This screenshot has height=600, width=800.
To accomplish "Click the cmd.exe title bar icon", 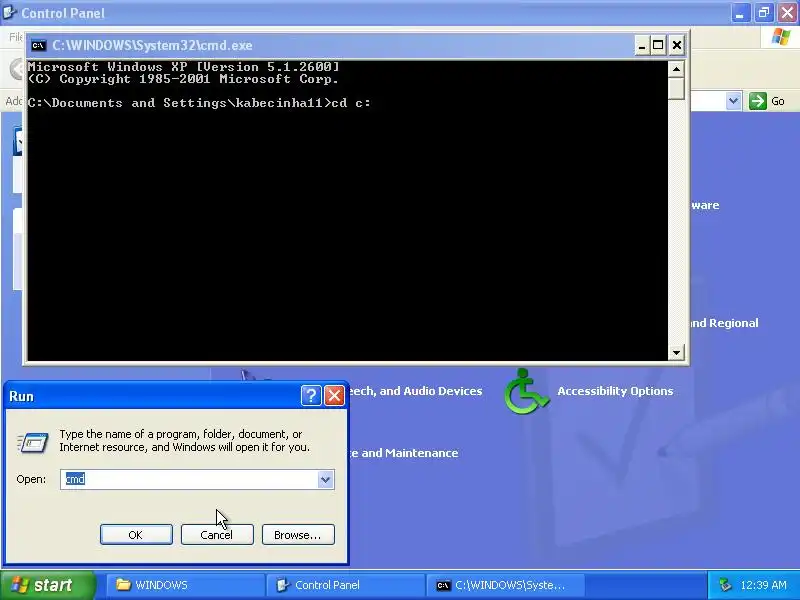I will [38, 46].
